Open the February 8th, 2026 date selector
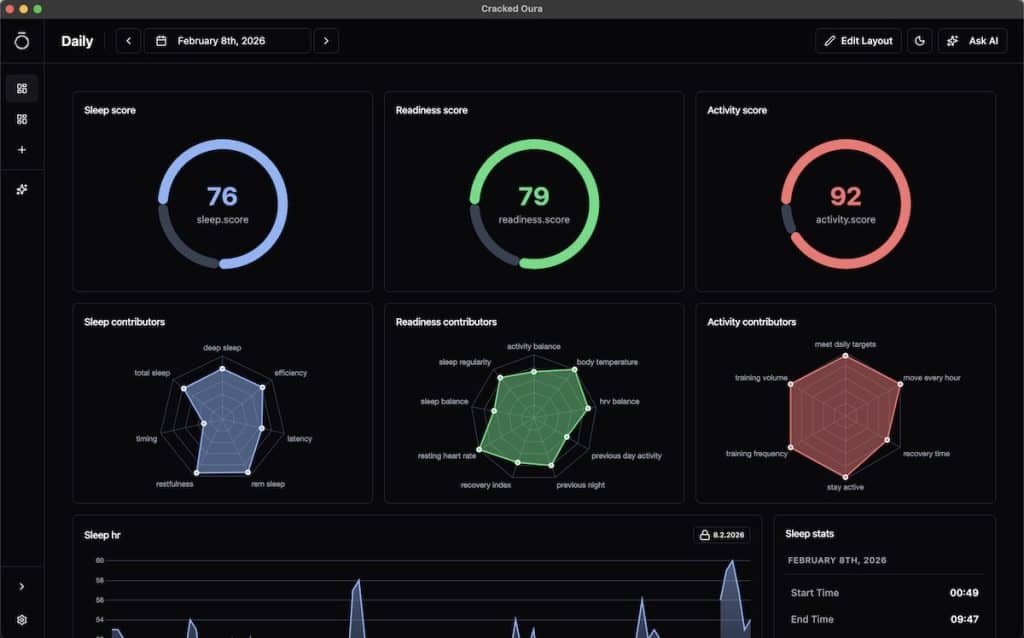Image resolution: width=1024 pixels, height=638 pixels. click(228, 41)
